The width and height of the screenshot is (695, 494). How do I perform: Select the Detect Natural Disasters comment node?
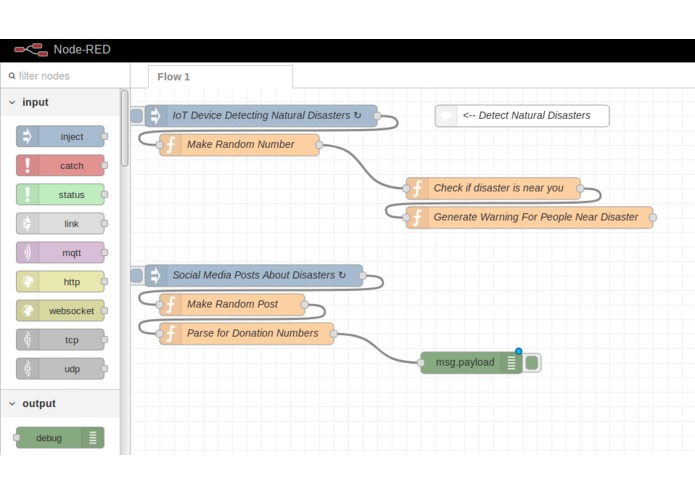coord(522,116)
